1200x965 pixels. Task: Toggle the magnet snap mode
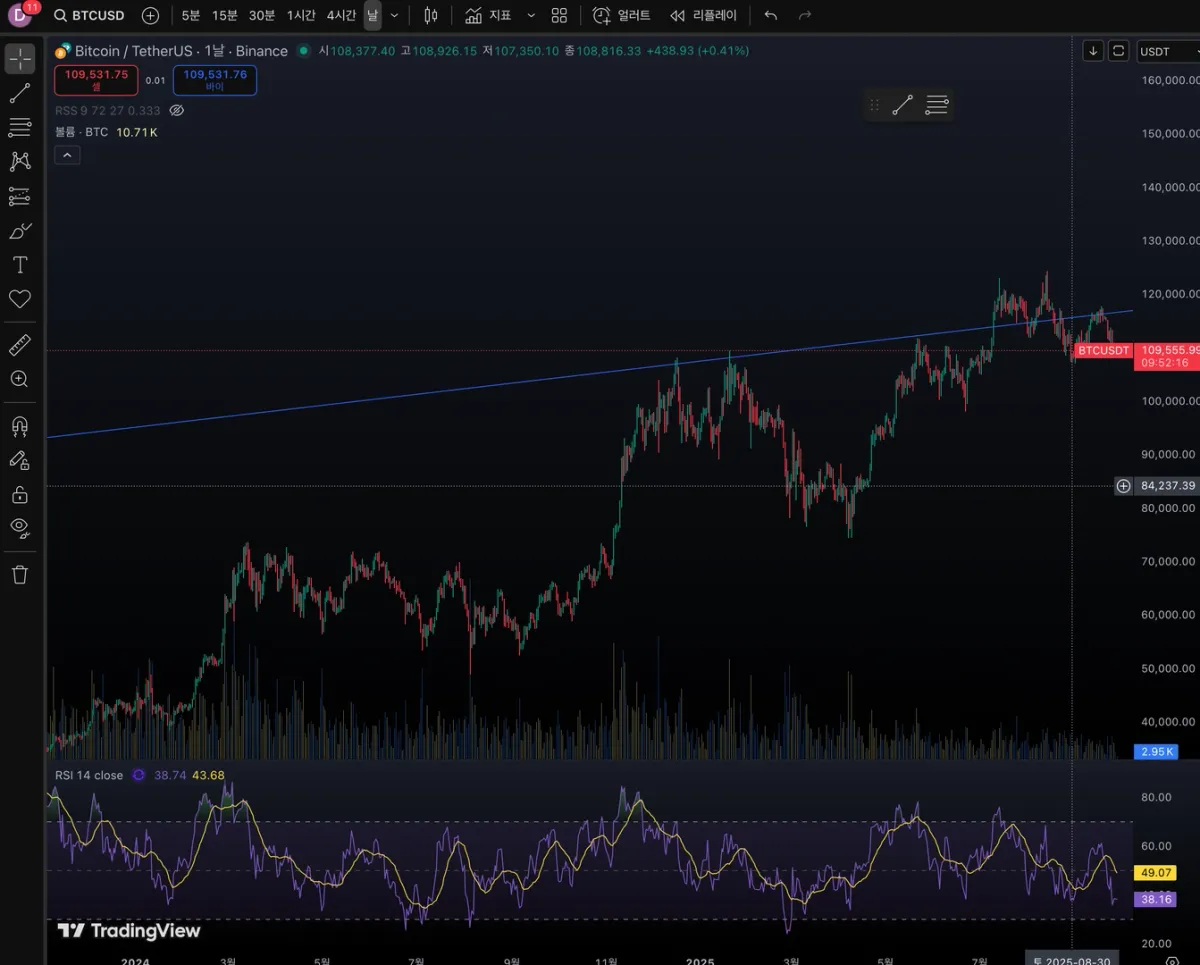tap(19, 426)
